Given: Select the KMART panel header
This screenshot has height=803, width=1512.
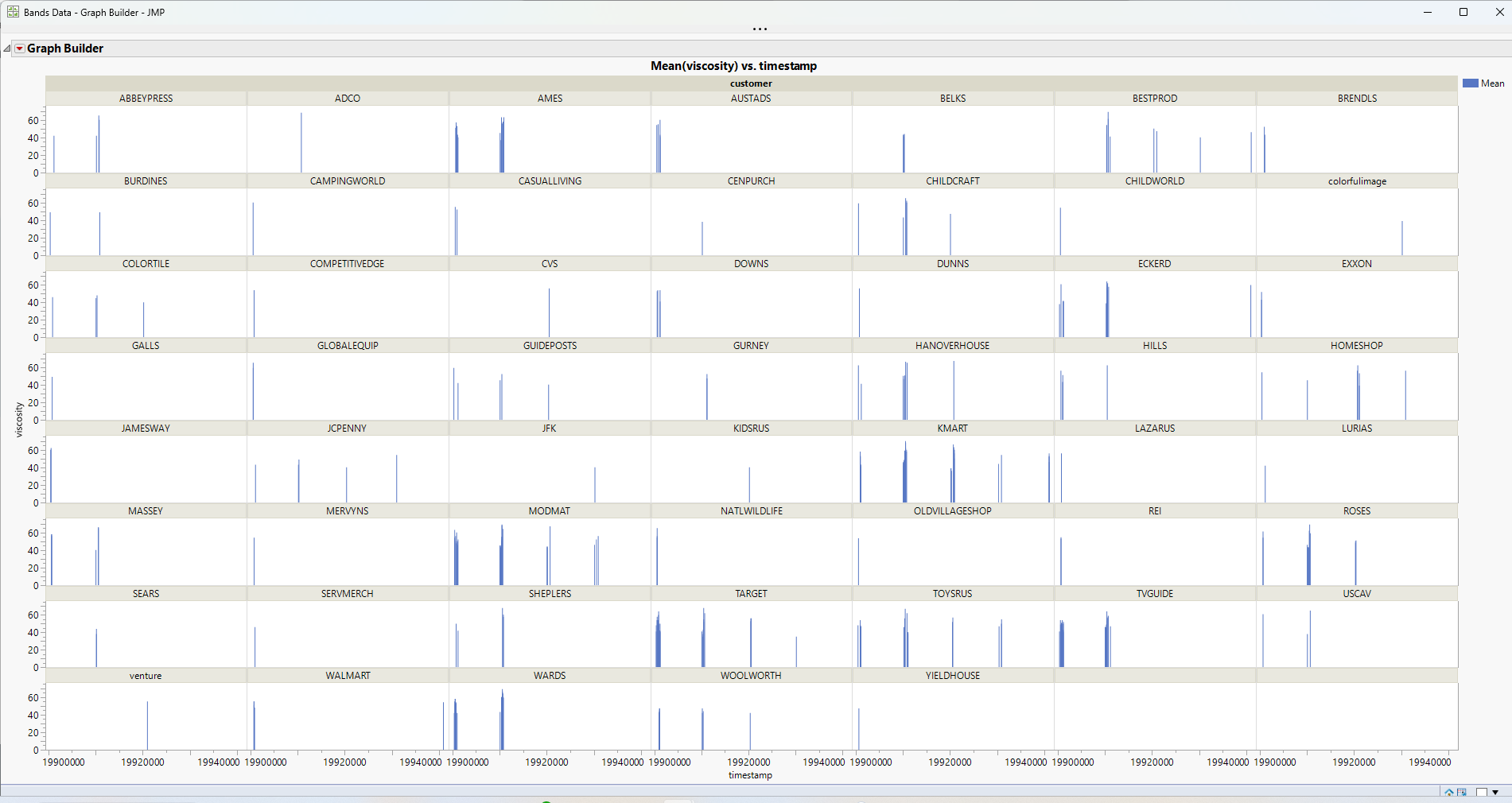Looking at the screenshot, I should coord(952,429).
